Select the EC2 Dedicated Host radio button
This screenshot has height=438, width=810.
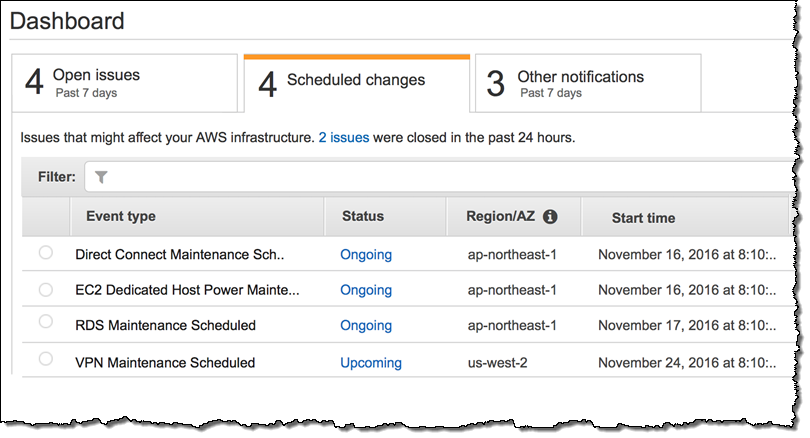point(45,289)
